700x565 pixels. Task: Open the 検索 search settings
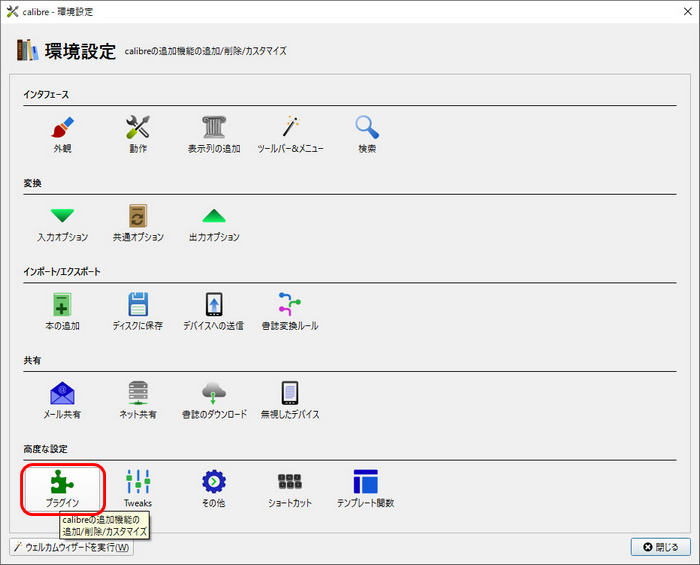click(367, 134)
